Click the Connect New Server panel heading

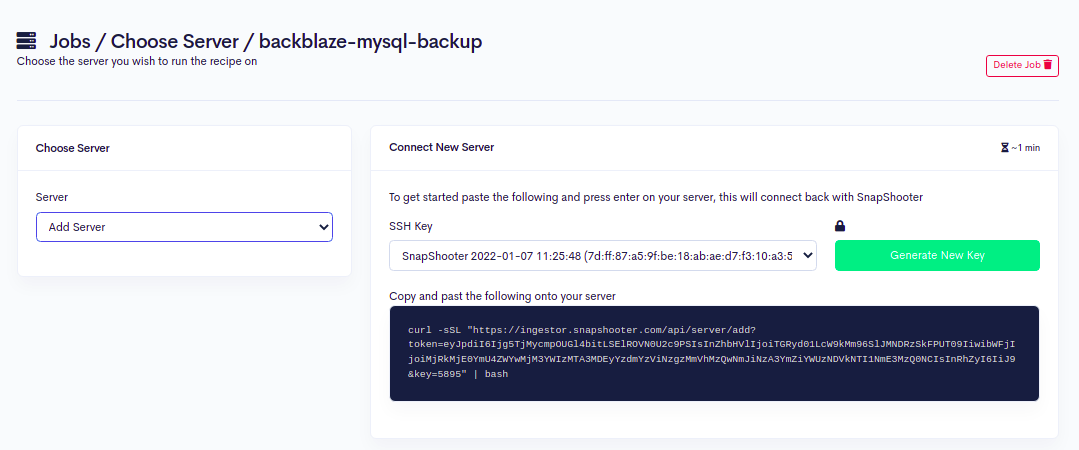point(441,147)
